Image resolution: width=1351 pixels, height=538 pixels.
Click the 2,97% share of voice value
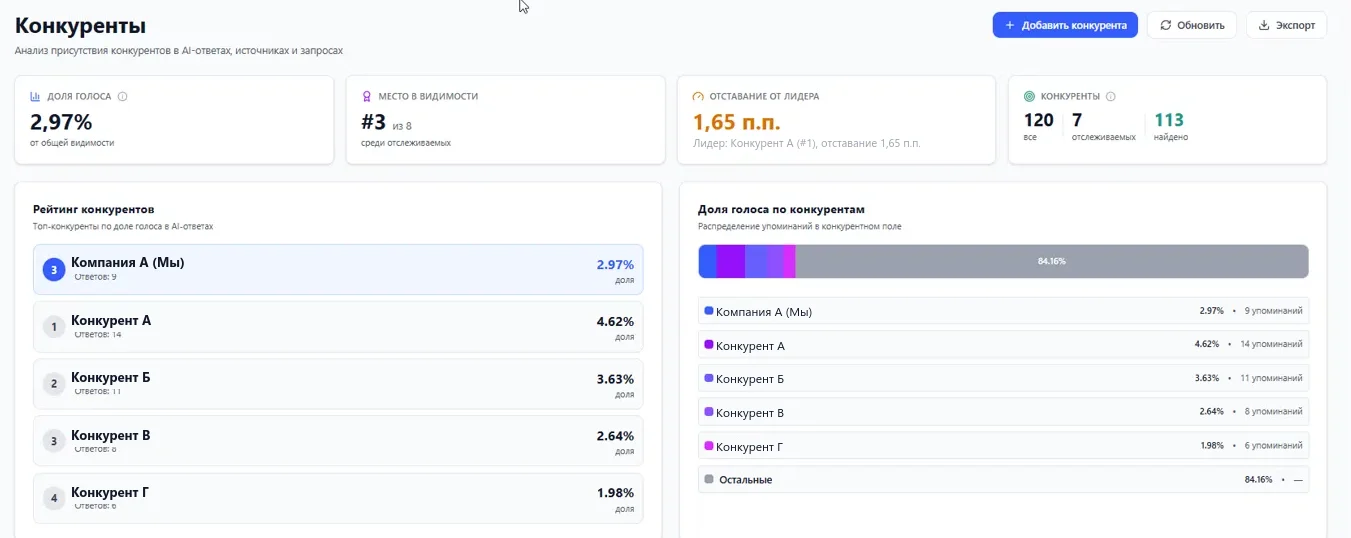[61, 122]
